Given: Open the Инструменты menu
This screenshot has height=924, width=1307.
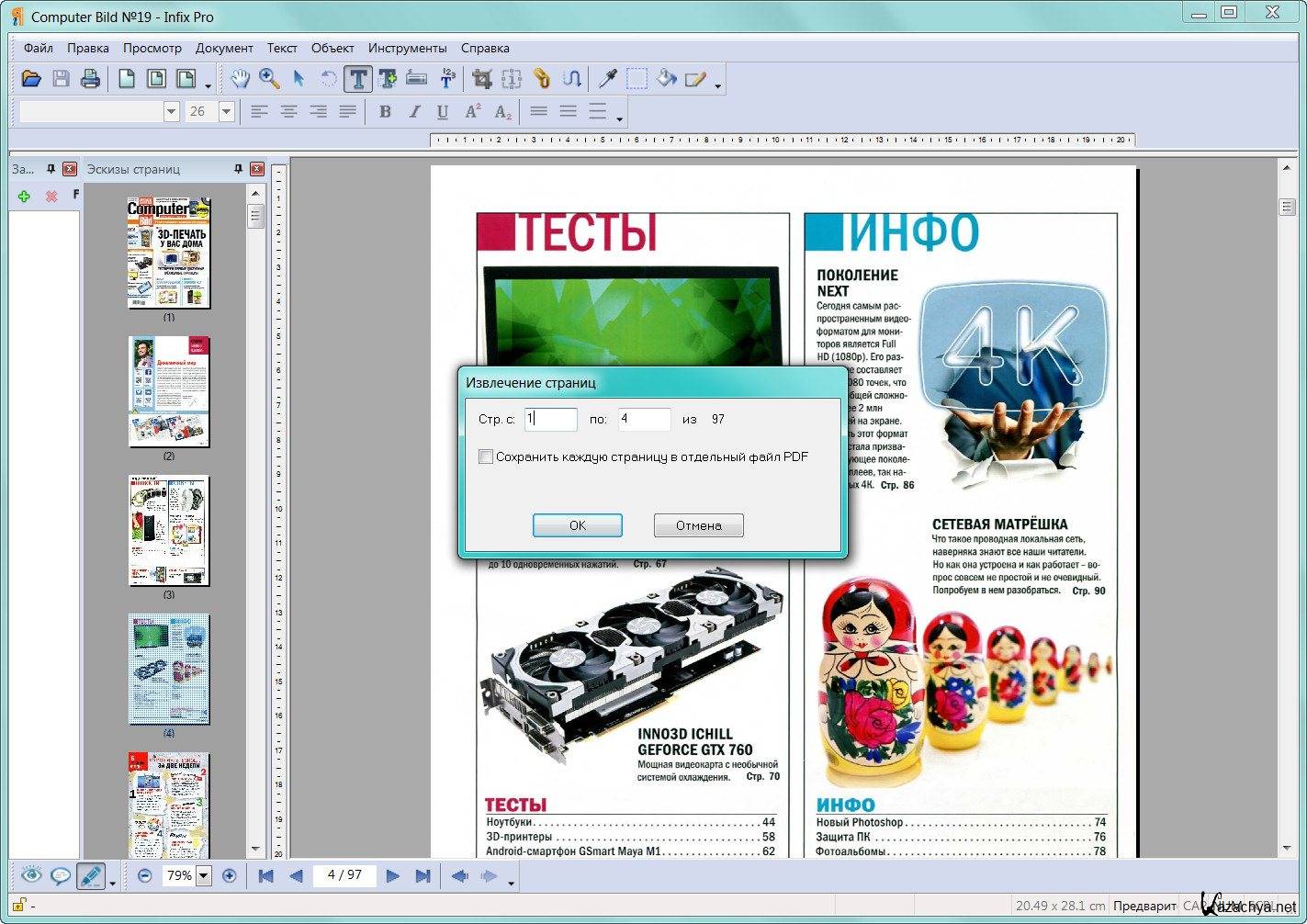Looking at the screenshot, I should click(x=407, y=48).
